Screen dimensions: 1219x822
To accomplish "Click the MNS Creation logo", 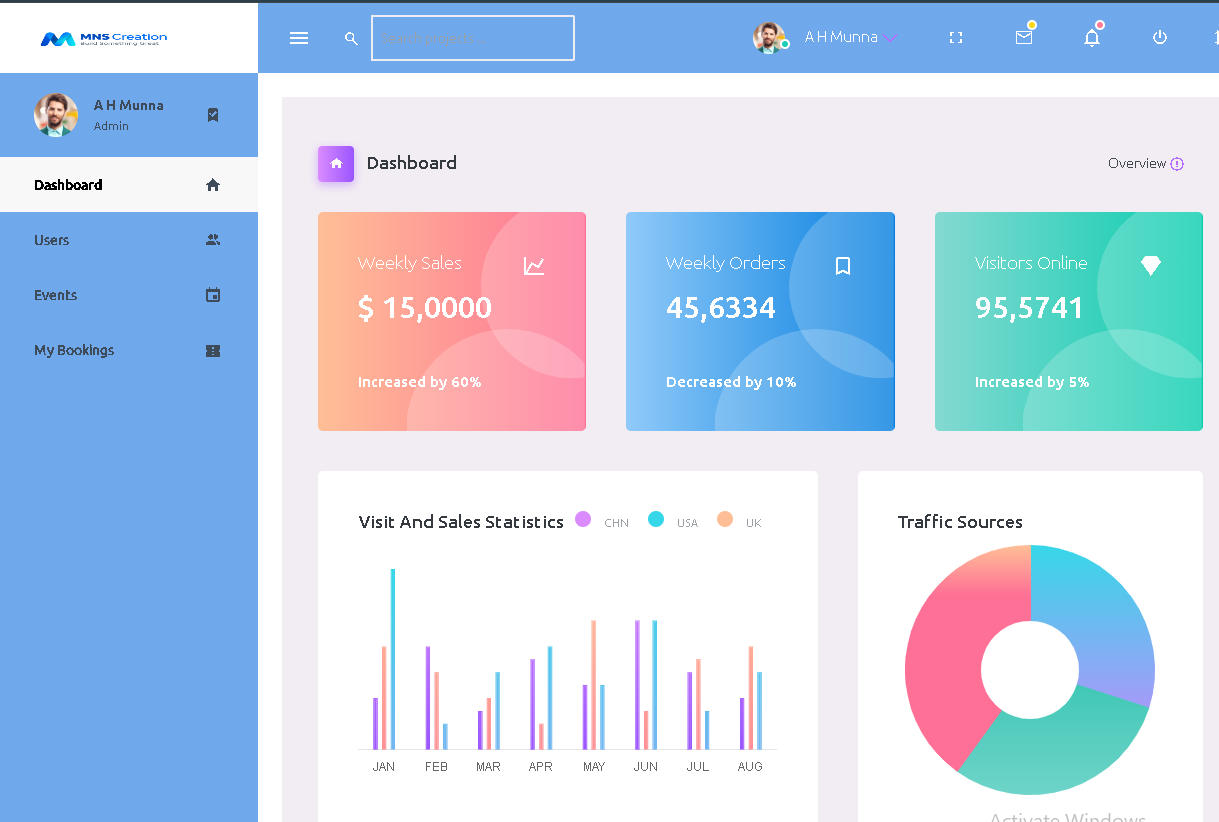I will 104,39.
